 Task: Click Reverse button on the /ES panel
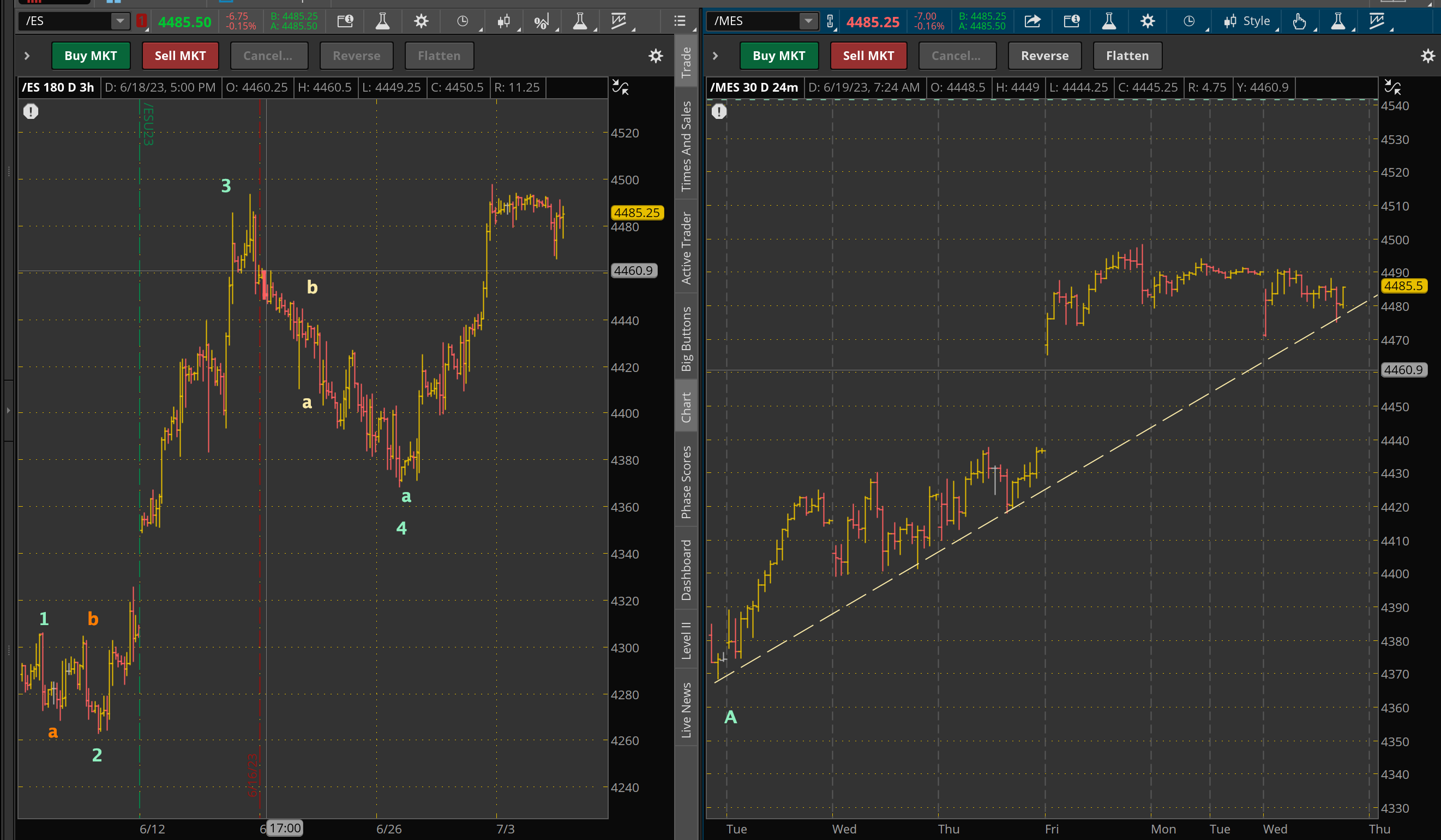click(356, 56)
